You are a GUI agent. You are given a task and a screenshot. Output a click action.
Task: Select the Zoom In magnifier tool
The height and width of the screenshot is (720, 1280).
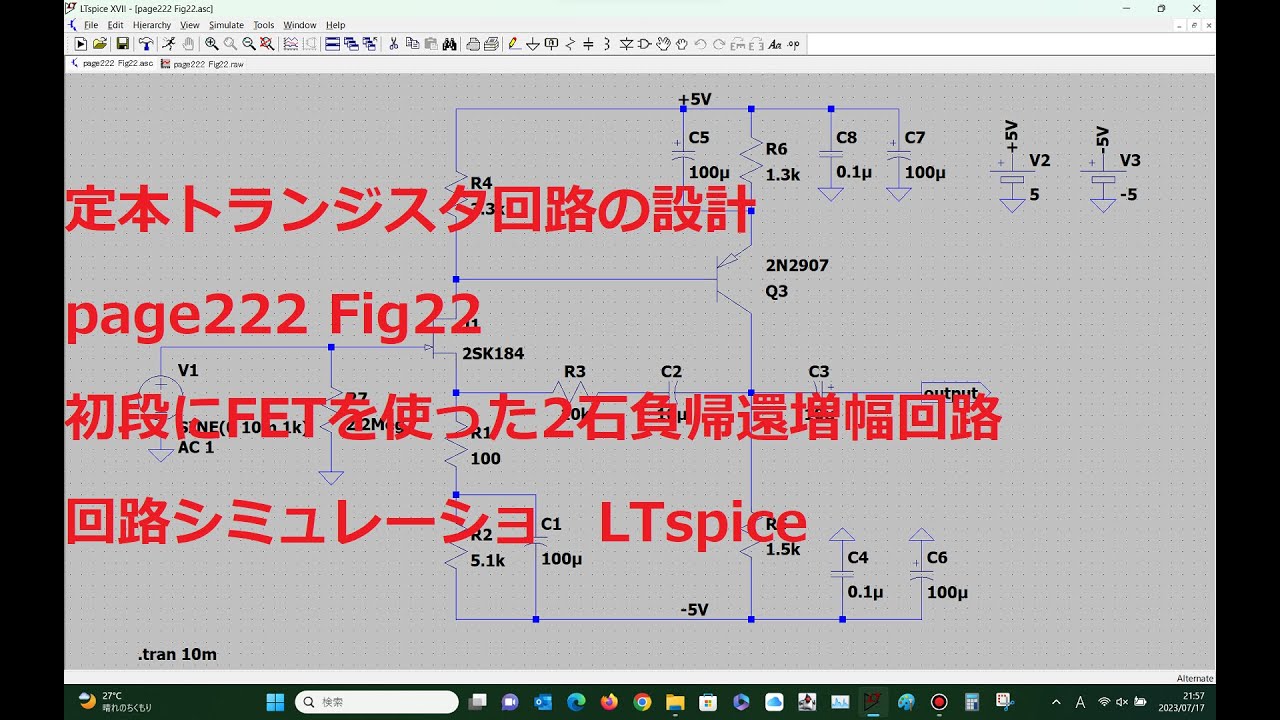[212, 44]
